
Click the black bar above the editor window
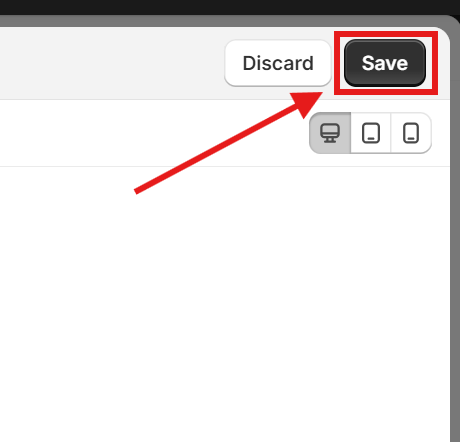tap(230, 7)
